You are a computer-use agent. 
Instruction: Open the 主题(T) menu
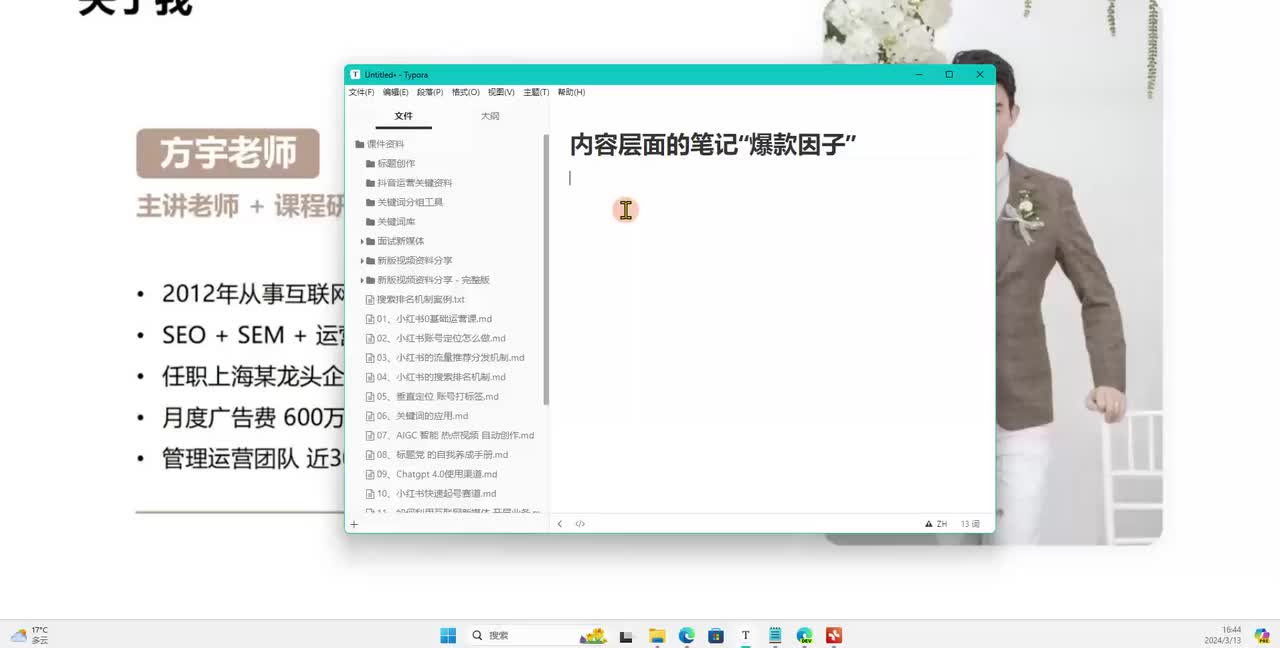point(536,92)
